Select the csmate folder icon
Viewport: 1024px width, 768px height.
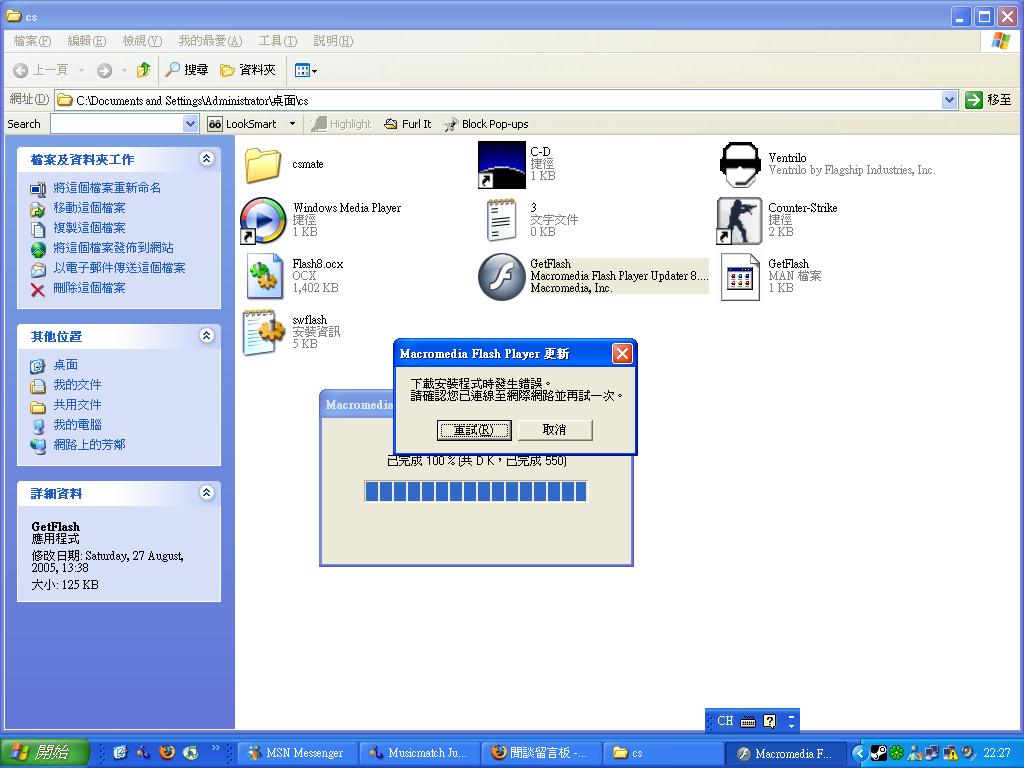click(x=263, y=165)
